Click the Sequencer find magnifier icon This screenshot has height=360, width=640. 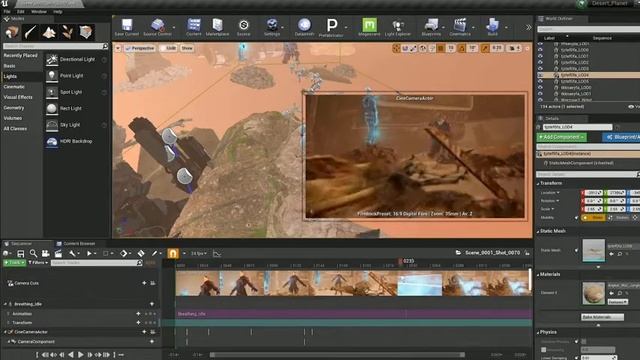pyautogui.click(x=33, y=253)
